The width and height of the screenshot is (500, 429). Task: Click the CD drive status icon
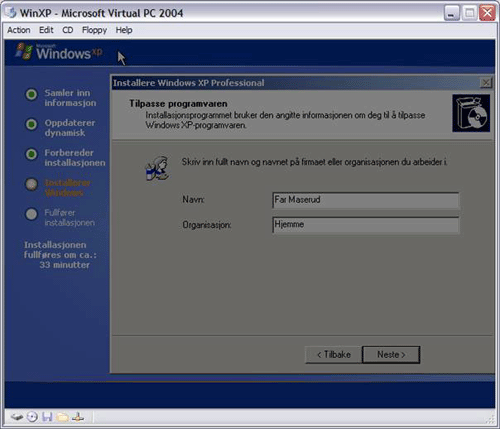pos(32,417)
